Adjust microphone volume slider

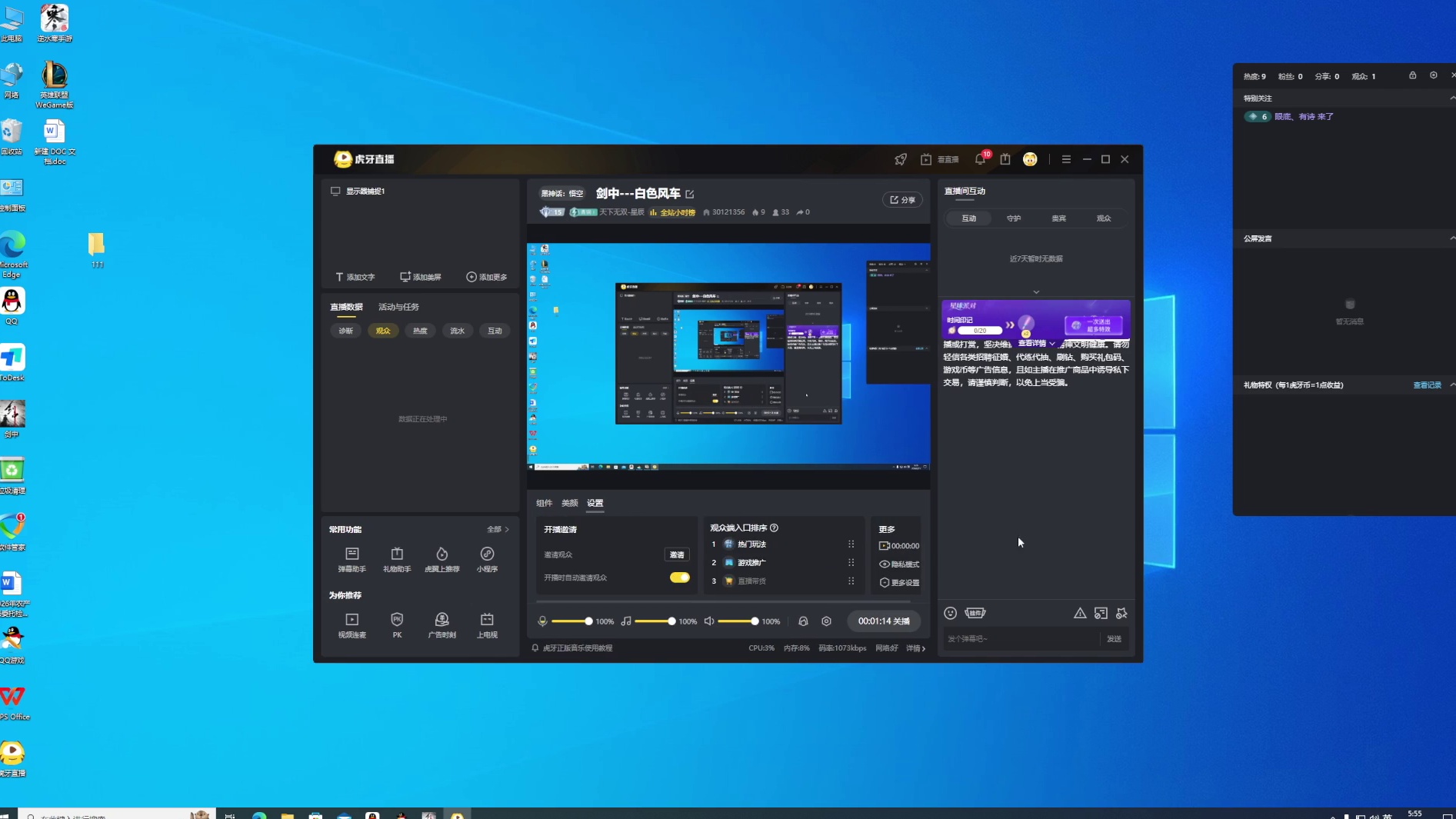click(x=571, y=621)
